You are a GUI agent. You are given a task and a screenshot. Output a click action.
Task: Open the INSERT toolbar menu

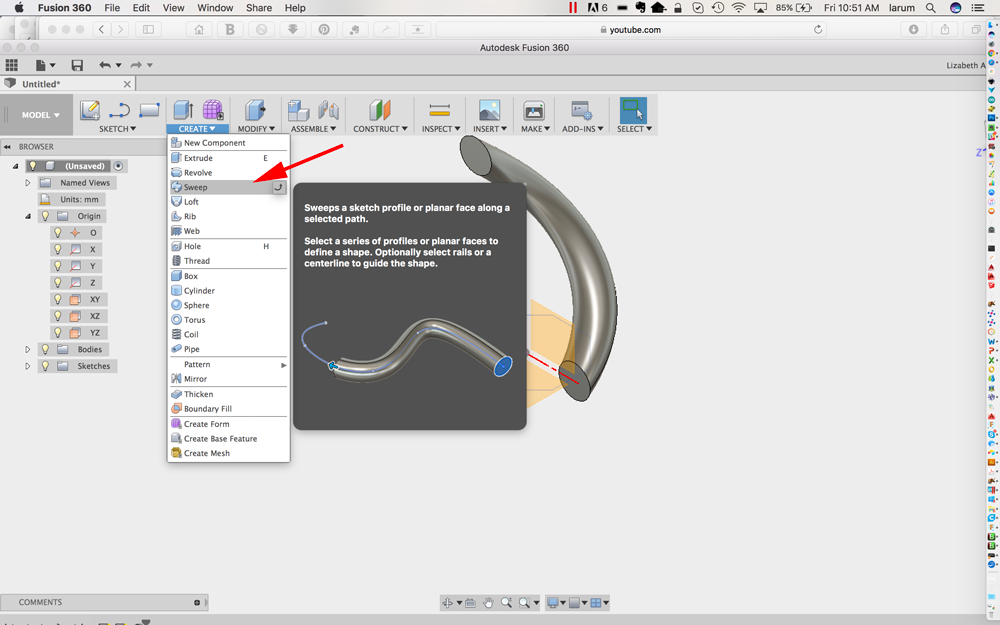point(490,129)
